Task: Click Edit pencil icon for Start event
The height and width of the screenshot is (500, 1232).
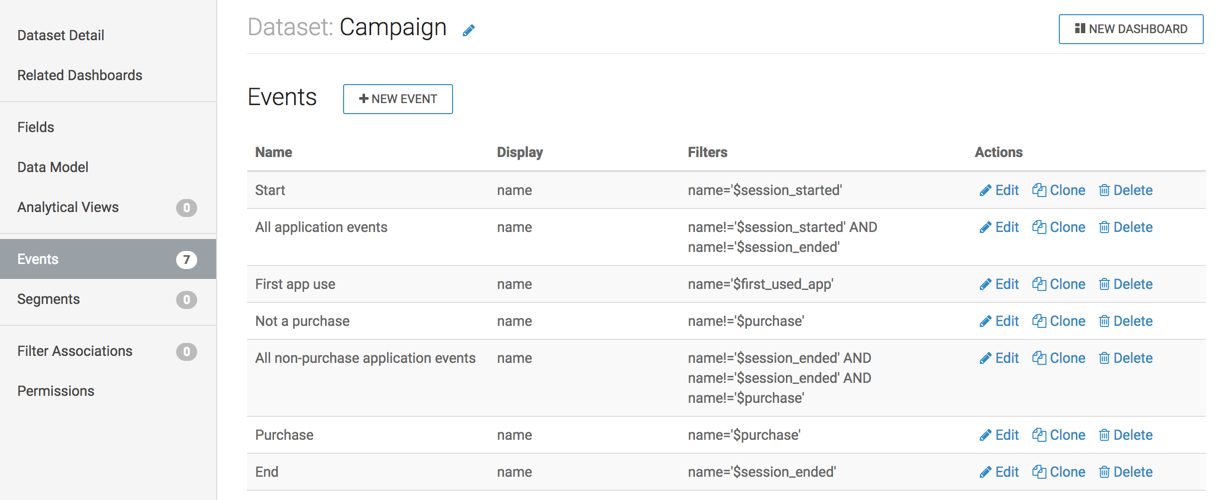Action: [985, 191]
